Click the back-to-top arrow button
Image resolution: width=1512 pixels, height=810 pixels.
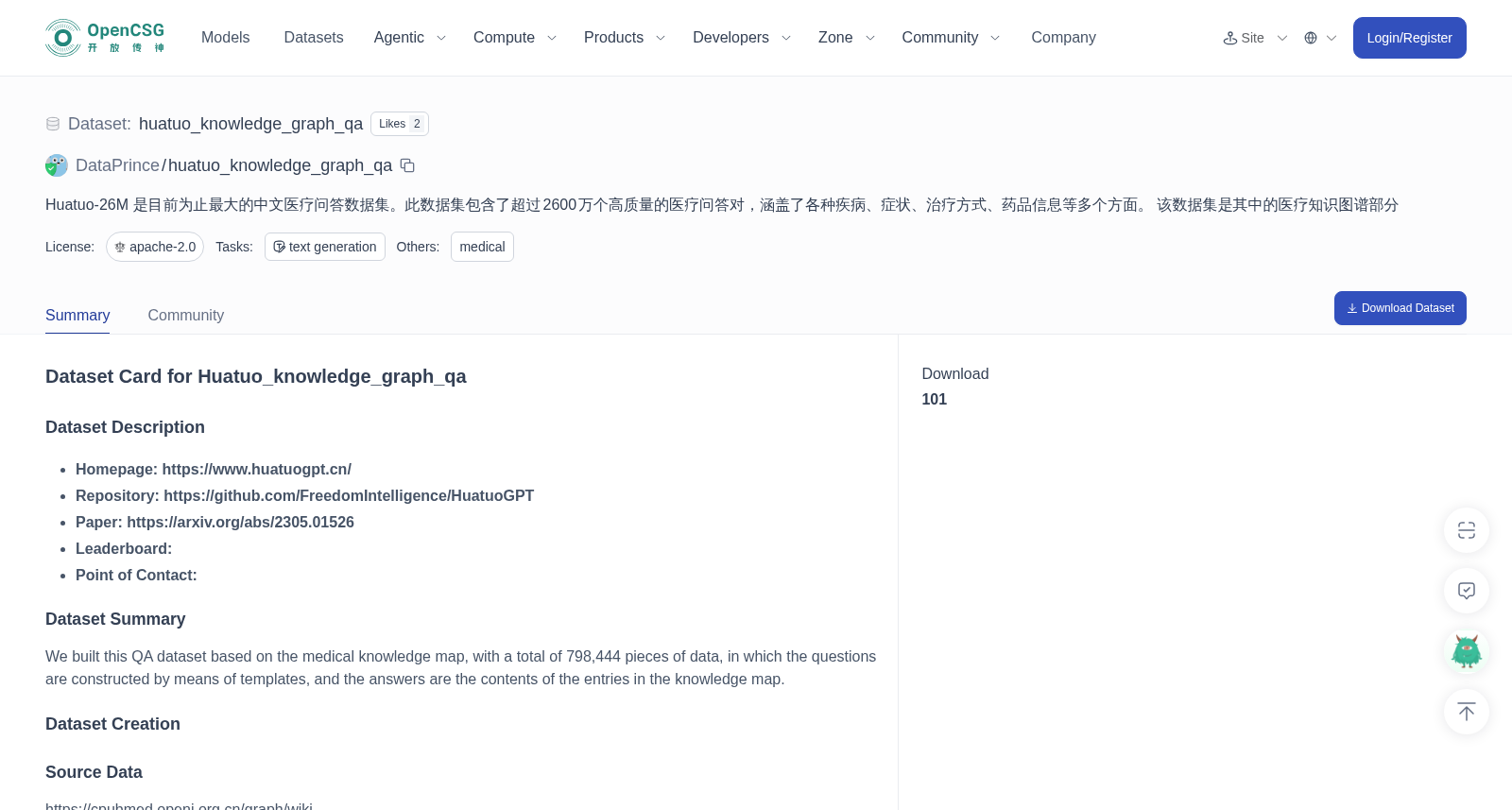[1467, 712]
